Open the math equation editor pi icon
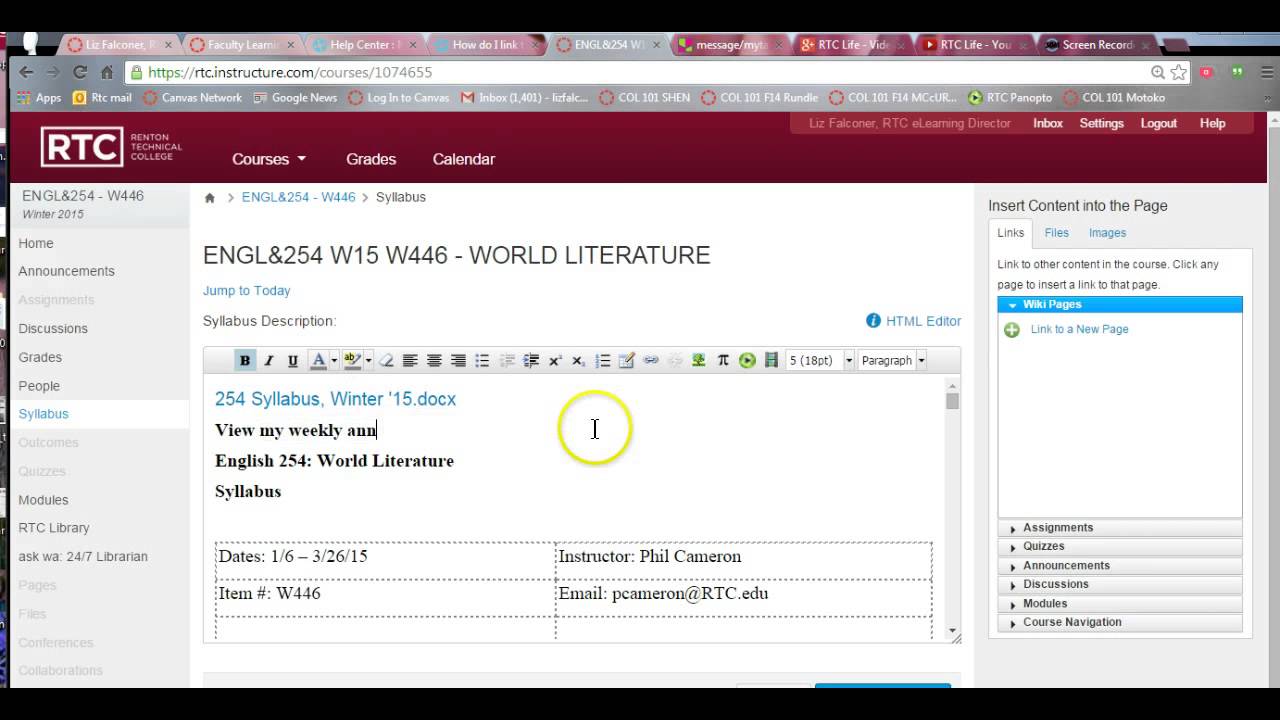This screenshot has width=1280, height=720. tap(723, 361)
